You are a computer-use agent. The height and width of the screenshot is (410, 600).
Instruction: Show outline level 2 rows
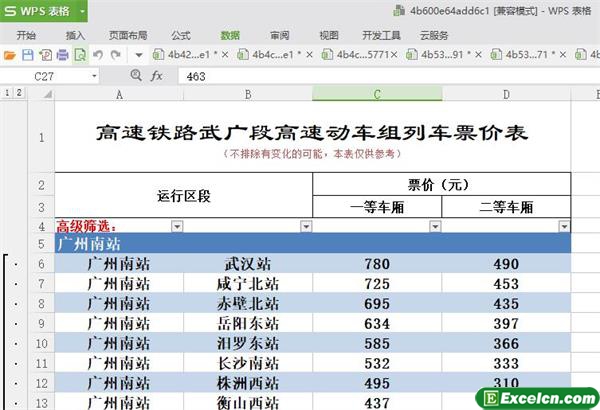click(20, 93)
